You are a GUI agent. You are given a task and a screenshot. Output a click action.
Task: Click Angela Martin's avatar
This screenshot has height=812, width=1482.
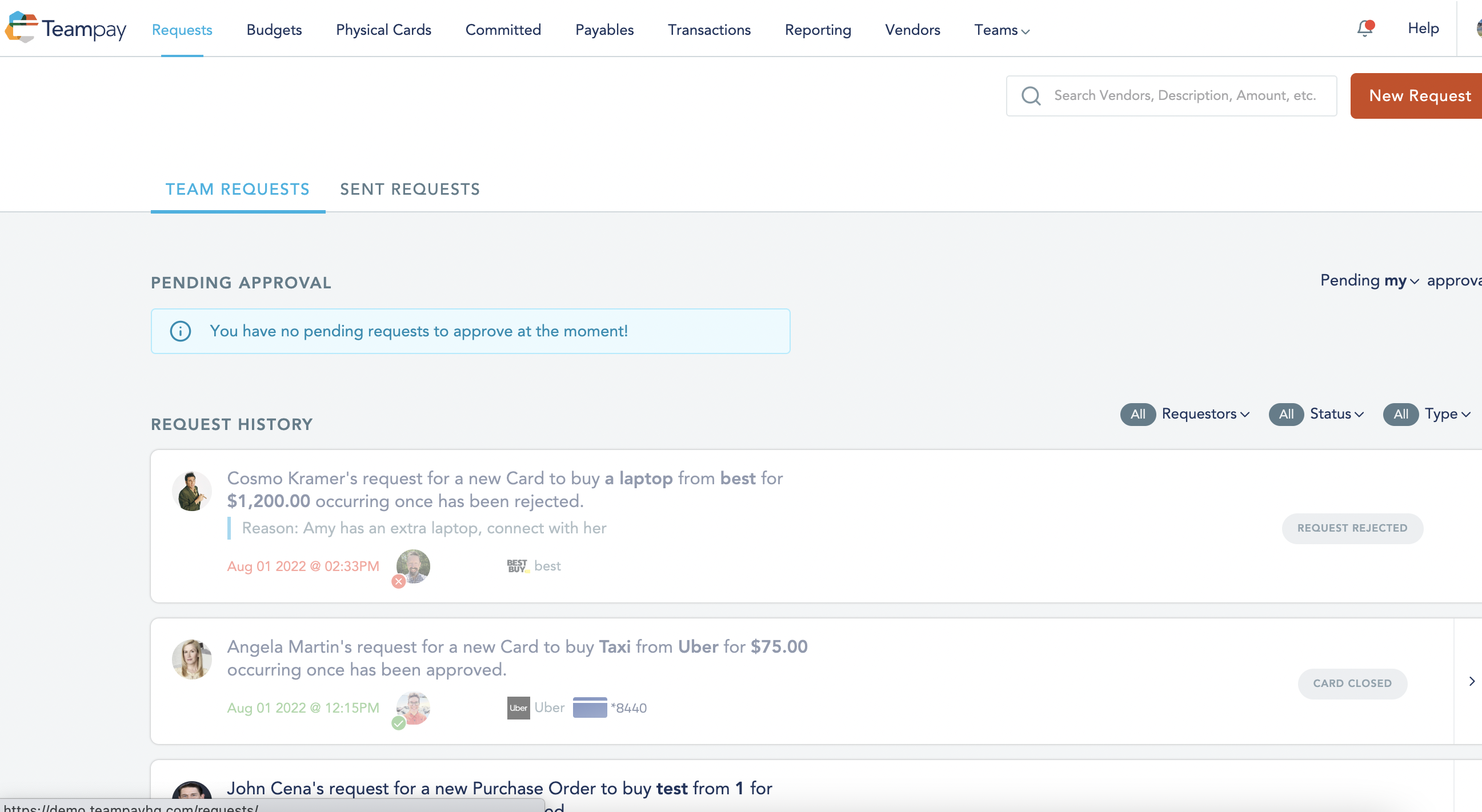(x=191, y=659)
